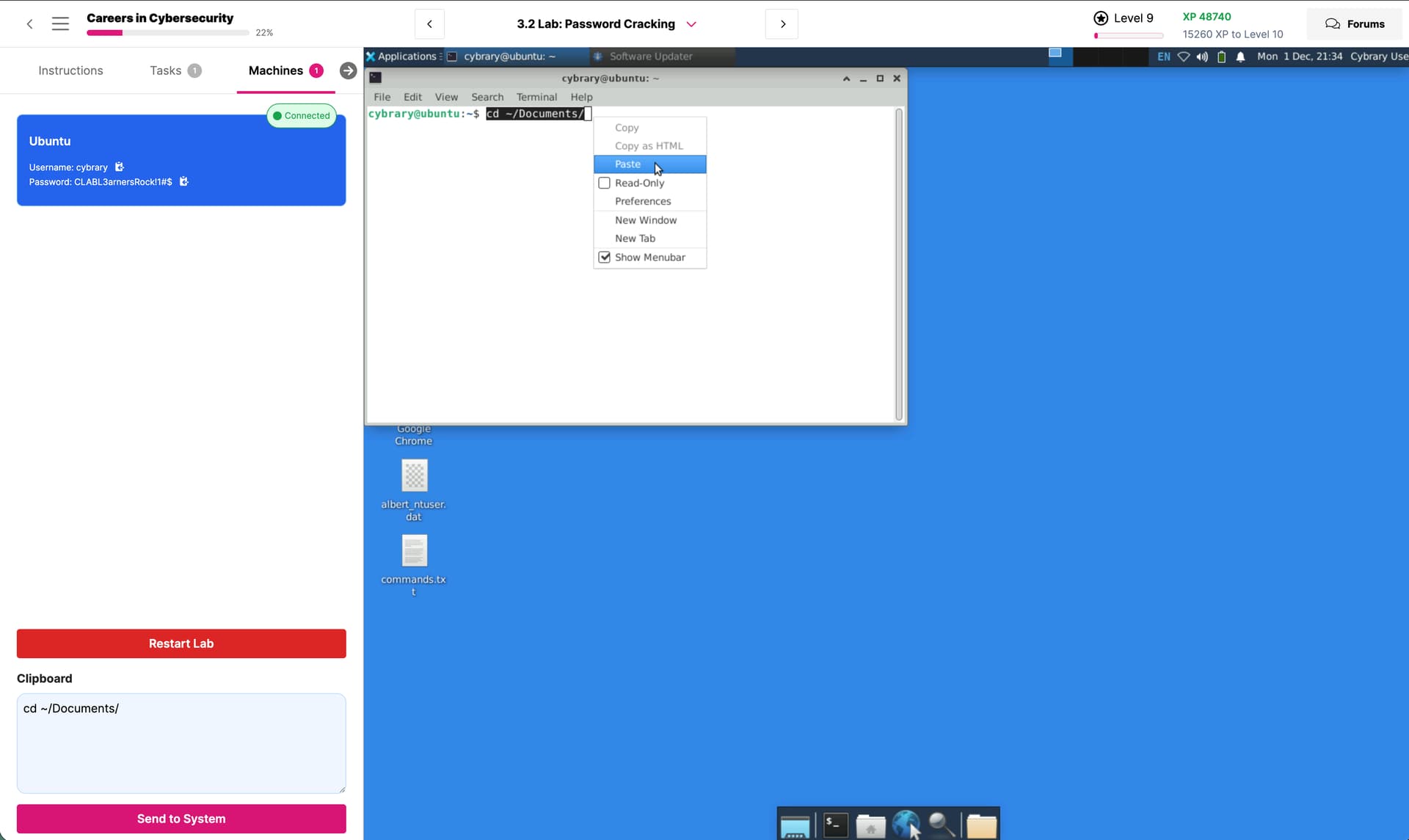Select Paste from the context menu
The height and width of the screenshot is (840, 1409).
pos(628,164)
